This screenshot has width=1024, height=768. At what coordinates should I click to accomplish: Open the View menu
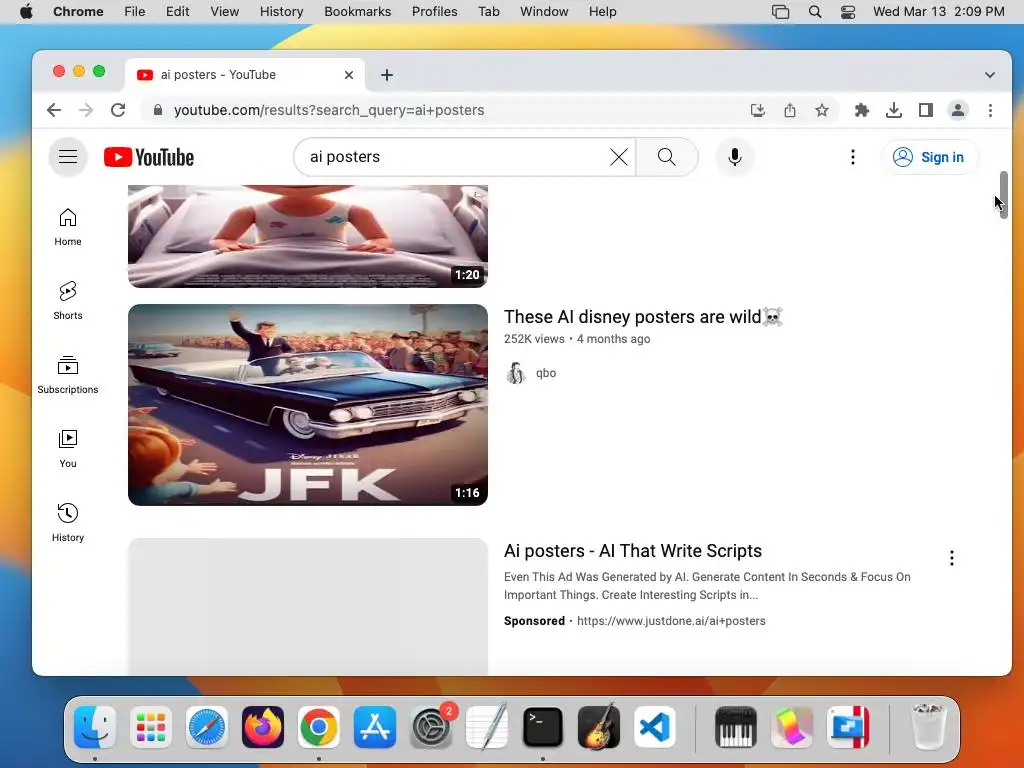(x=225, y=12)
